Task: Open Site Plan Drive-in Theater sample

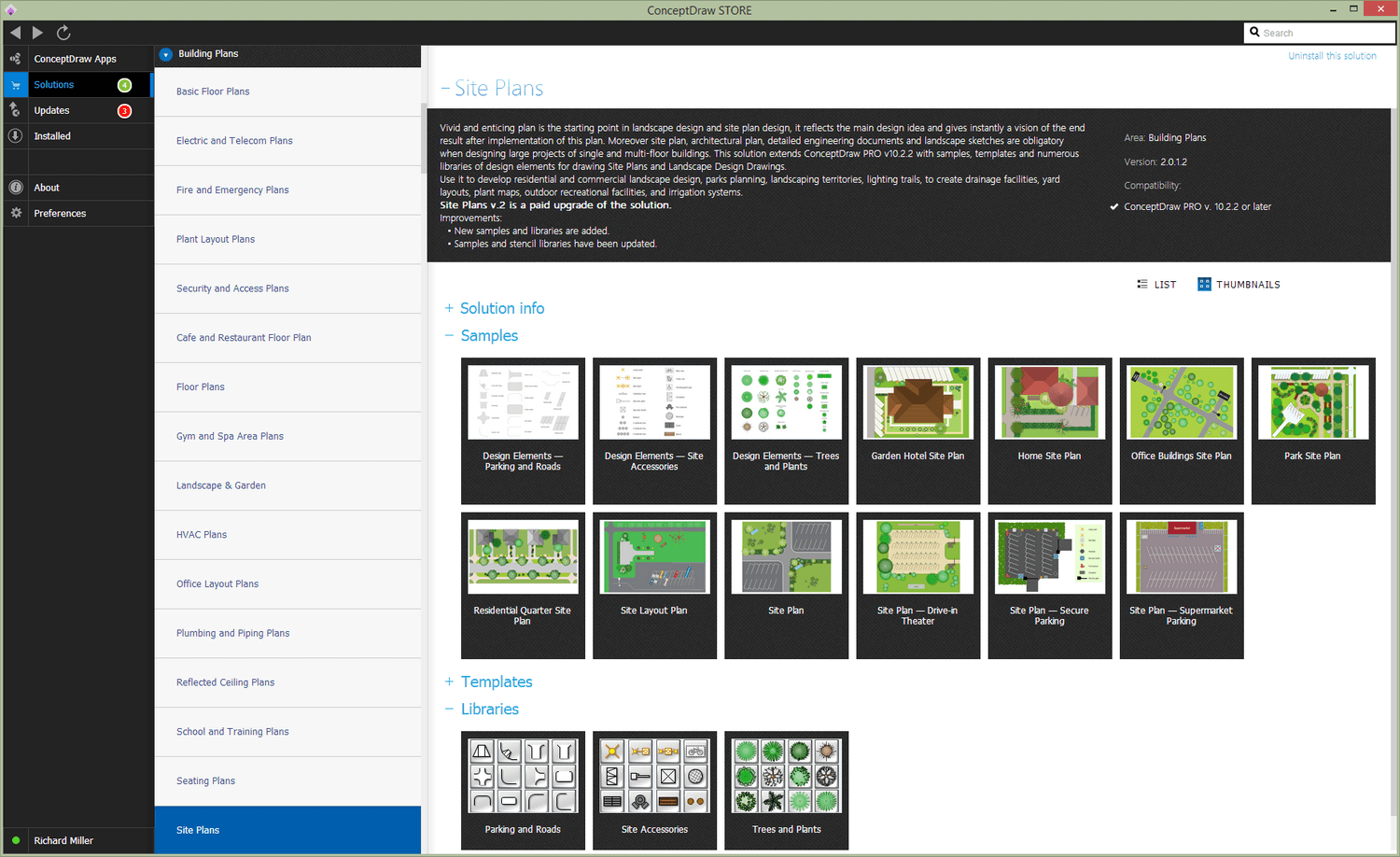Action: pos(917,585)
